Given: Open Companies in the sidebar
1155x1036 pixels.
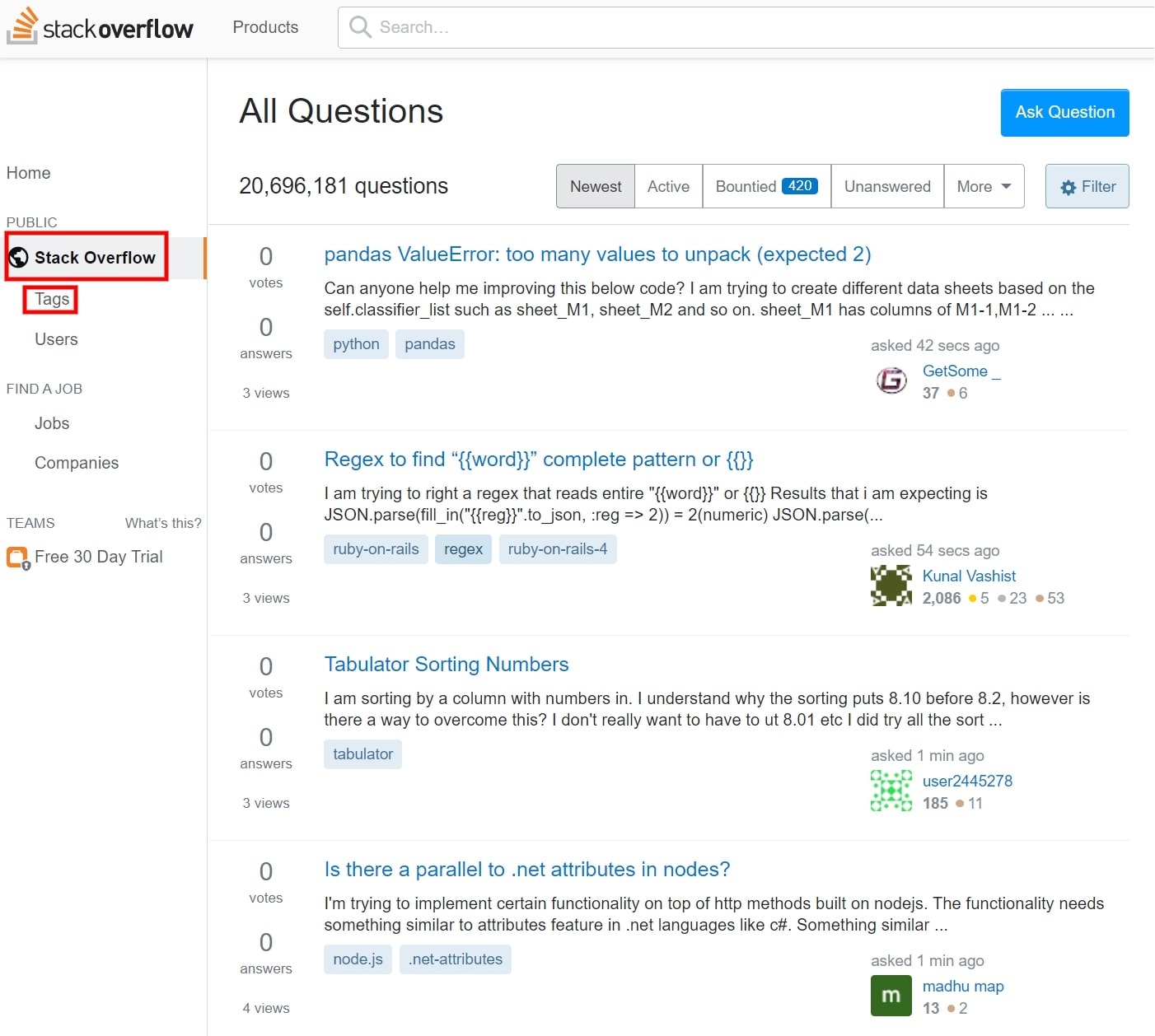Looking at the screenshot, I should point(77,463).
